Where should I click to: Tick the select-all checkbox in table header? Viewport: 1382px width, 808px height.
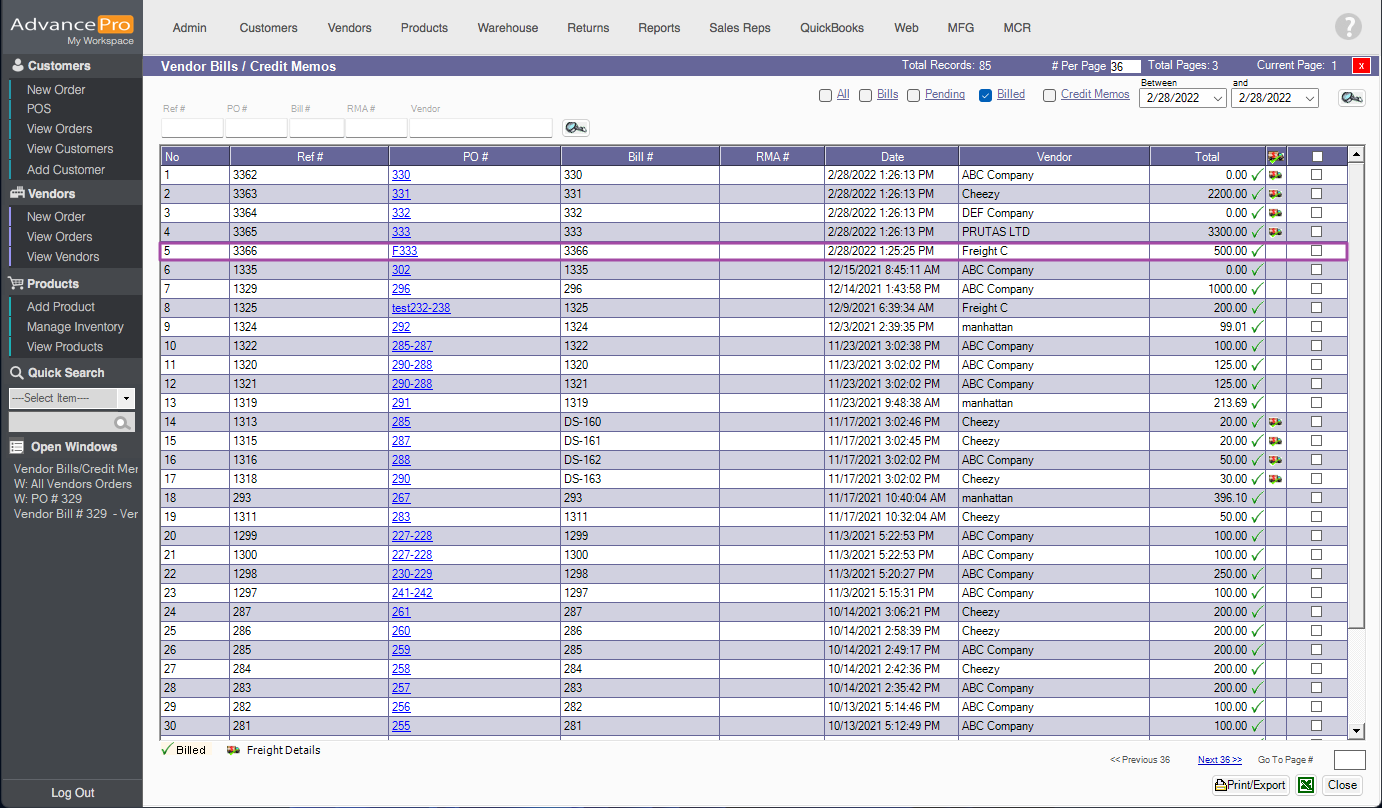click(x=1316, y=157)
